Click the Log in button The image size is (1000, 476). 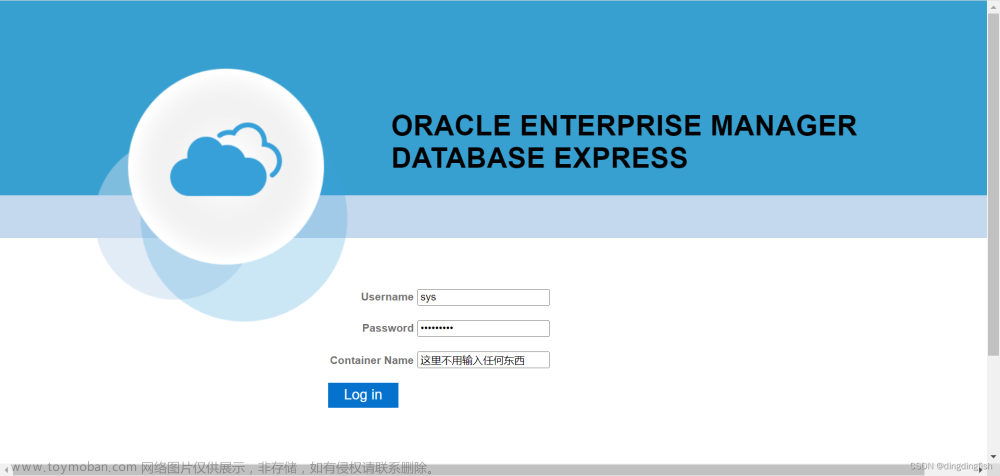tap(363, 395)
